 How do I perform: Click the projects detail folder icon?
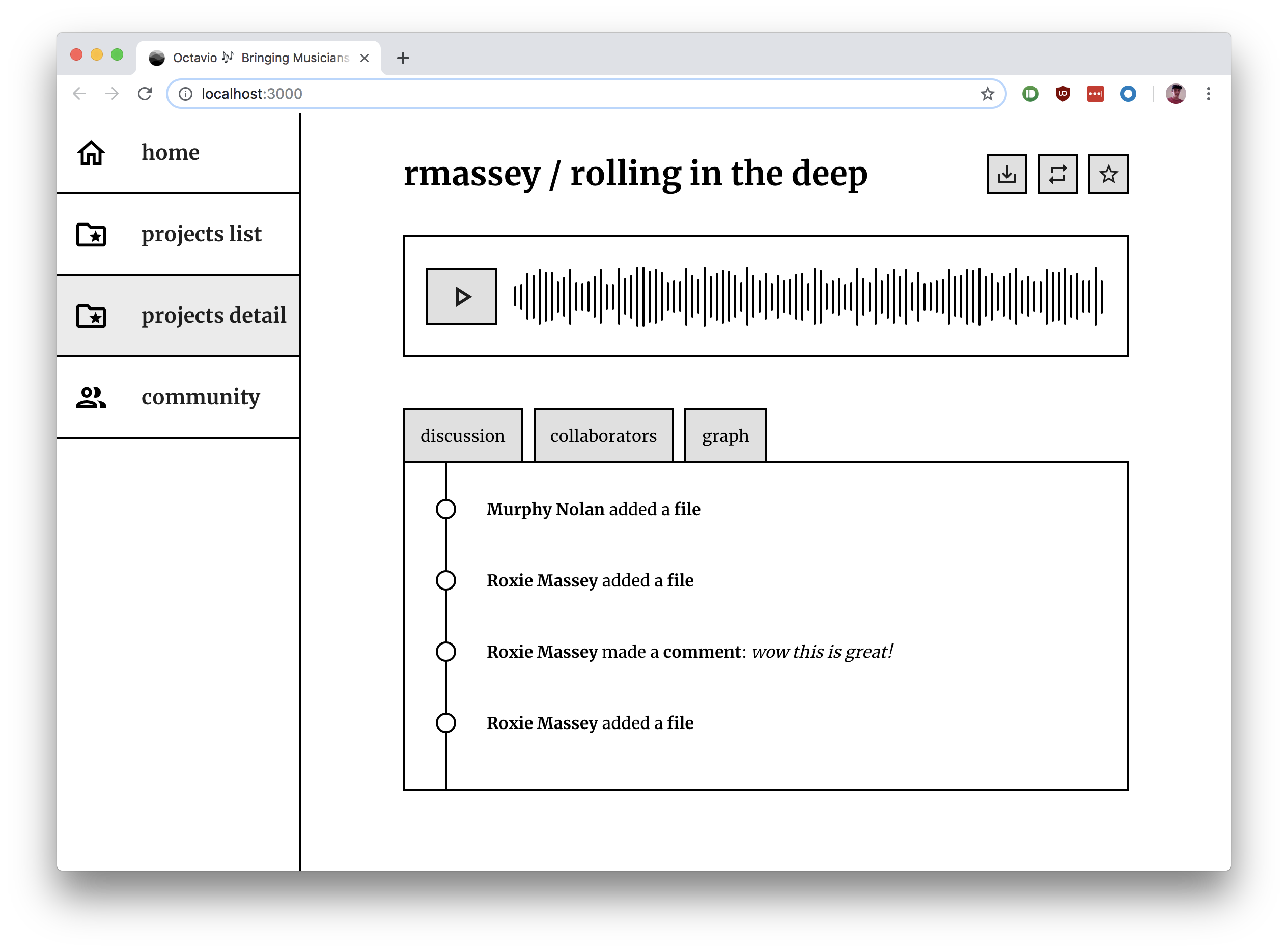91,316
